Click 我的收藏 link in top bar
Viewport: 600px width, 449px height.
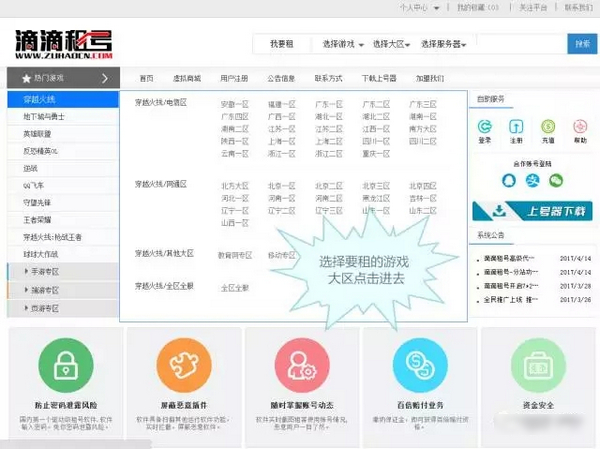click(x=478, y=7)
